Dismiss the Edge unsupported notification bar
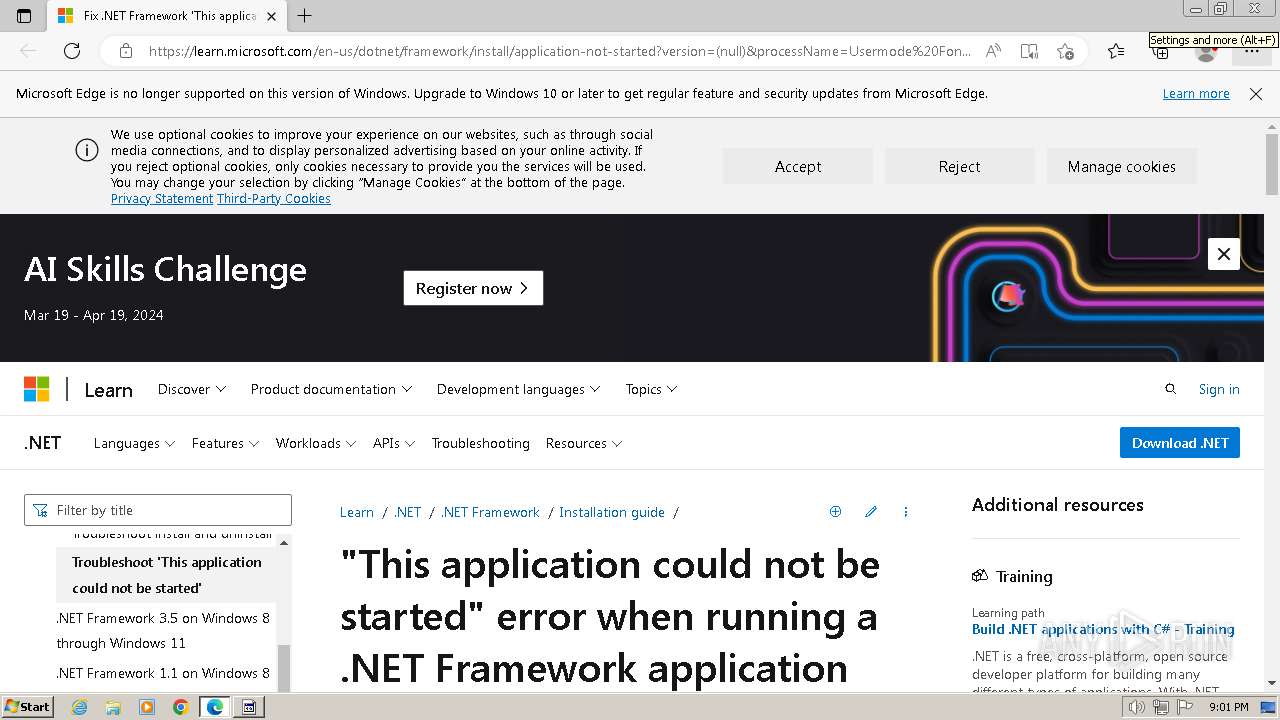1280x720 pixels. pos(1256,93)
